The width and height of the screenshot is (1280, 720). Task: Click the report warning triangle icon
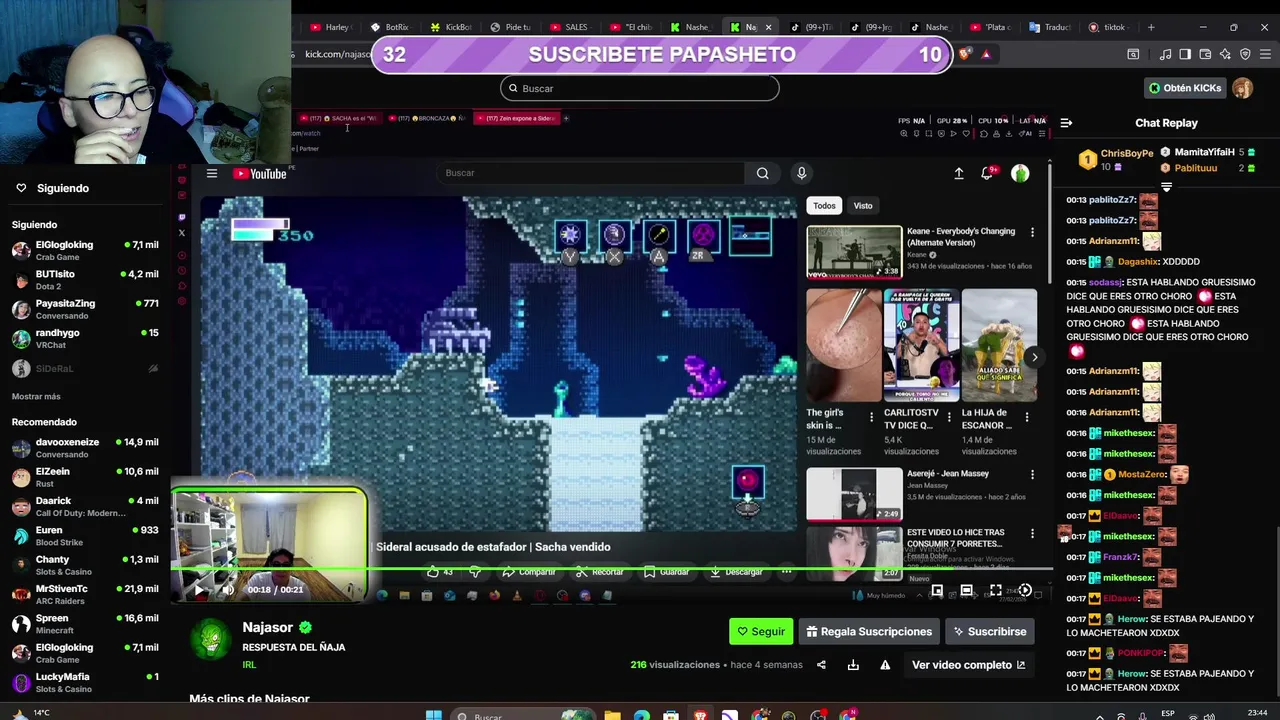885,665
